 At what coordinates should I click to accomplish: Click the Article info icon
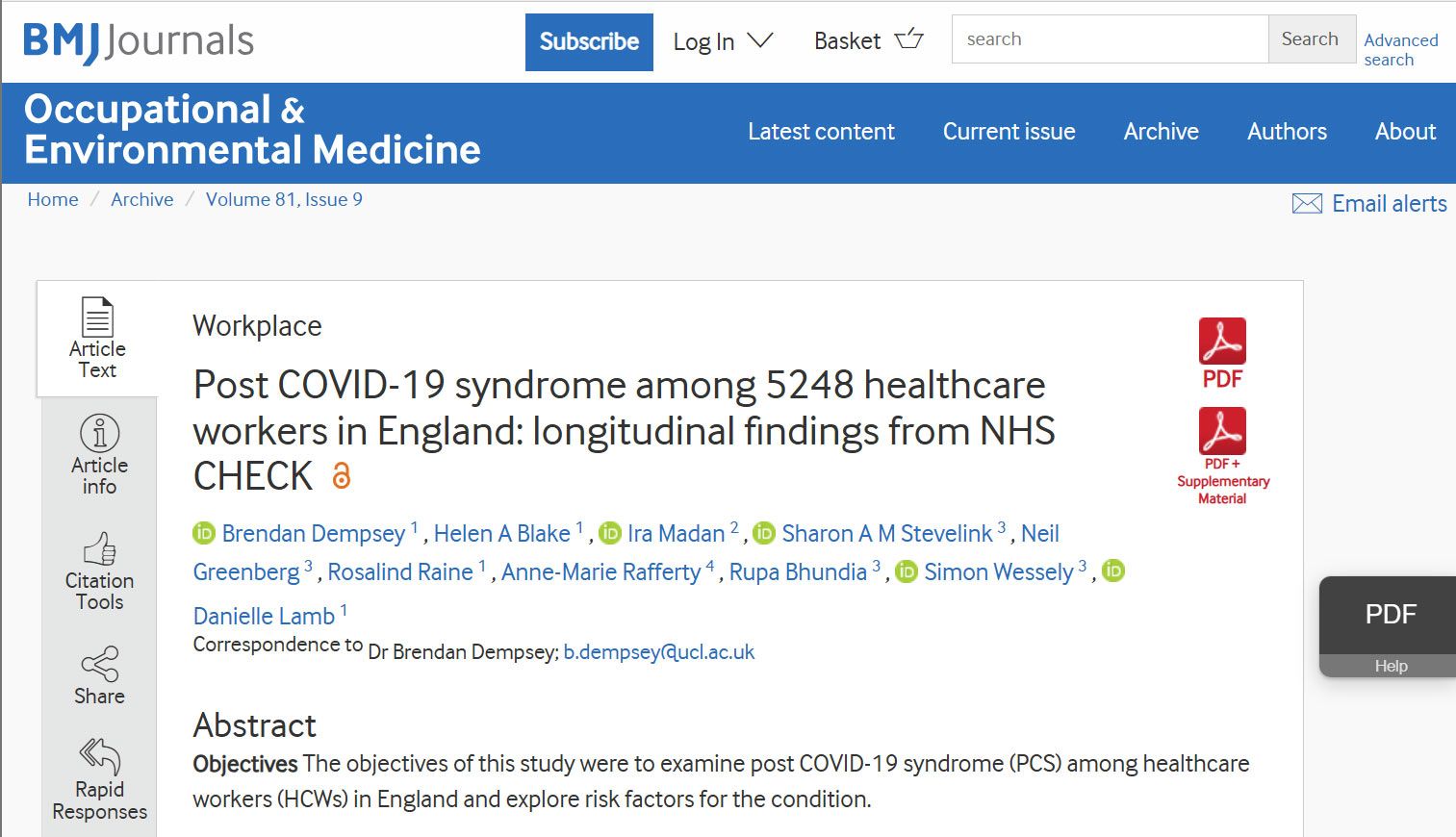click(x=99, y=434)
